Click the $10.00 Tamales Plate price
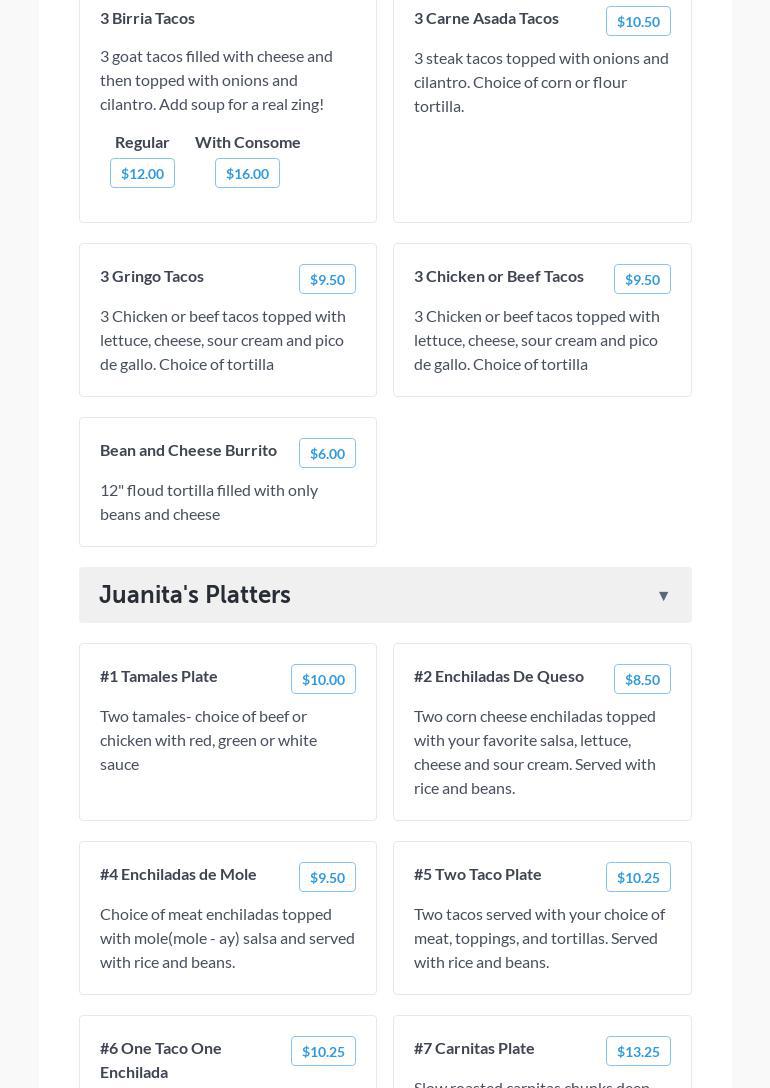 [x=323, y=679]
